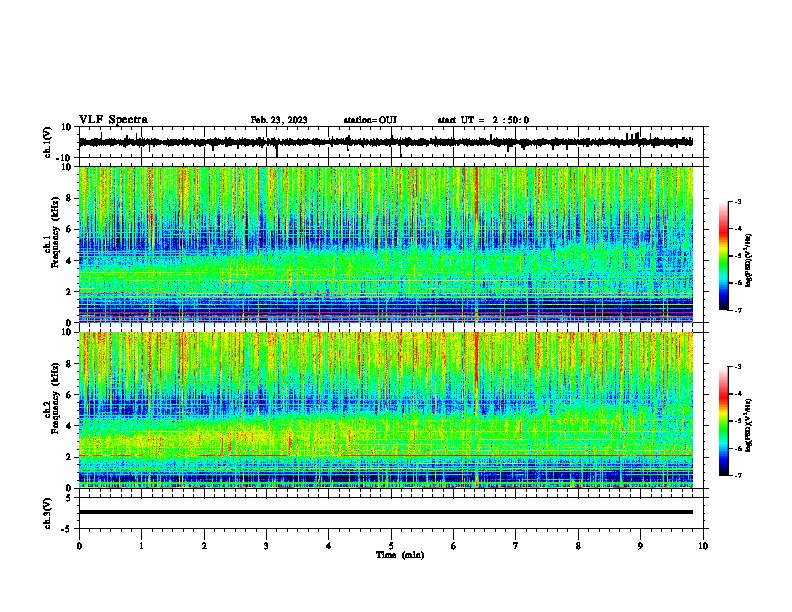Click the ch.1 spectrogram color bar

(x=723, y=256)
